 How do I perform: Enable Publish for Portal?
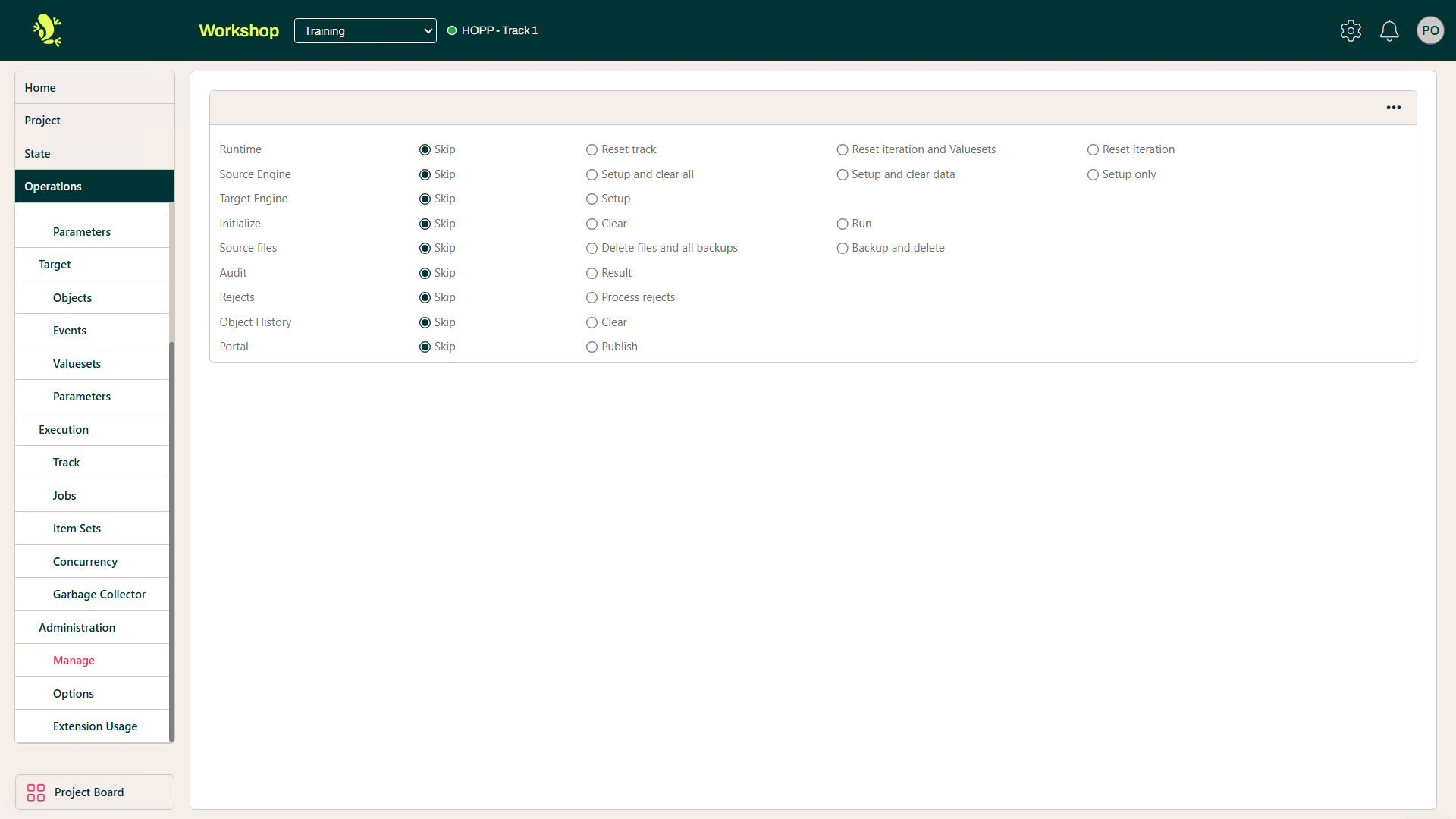pos(591,347)
